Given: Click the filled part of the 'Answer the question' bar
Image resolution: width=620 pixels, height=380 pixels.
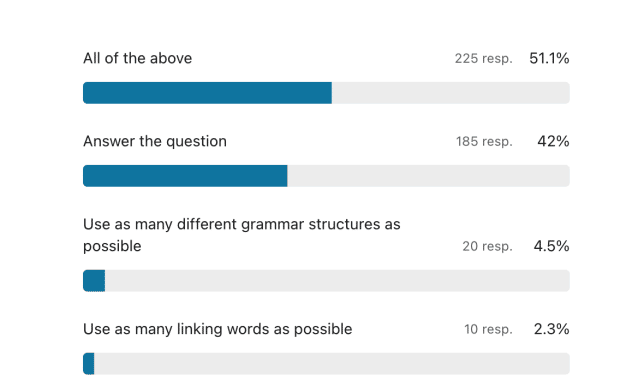Looking at the screenshot, I should tap(185, 176).
